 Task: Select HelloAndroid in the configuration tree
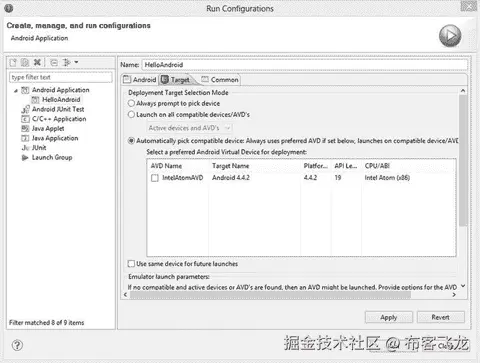click(61, 100)
